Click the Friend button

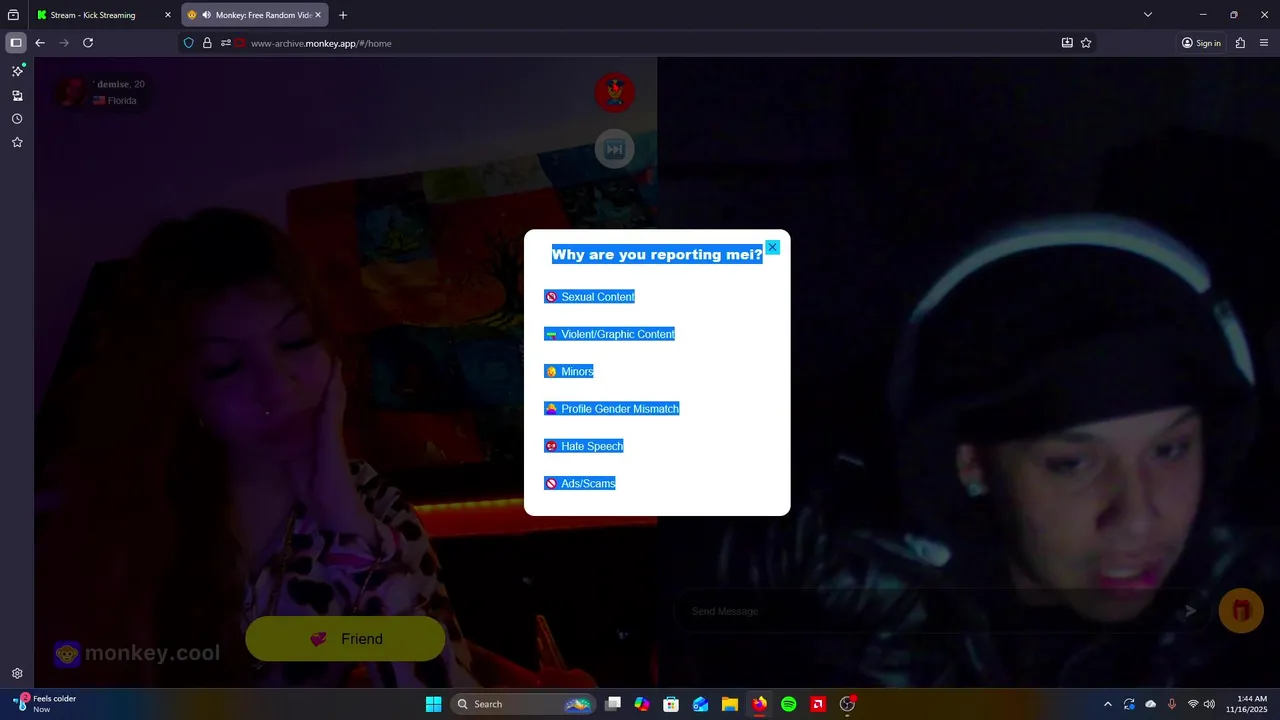coord(345,639)
